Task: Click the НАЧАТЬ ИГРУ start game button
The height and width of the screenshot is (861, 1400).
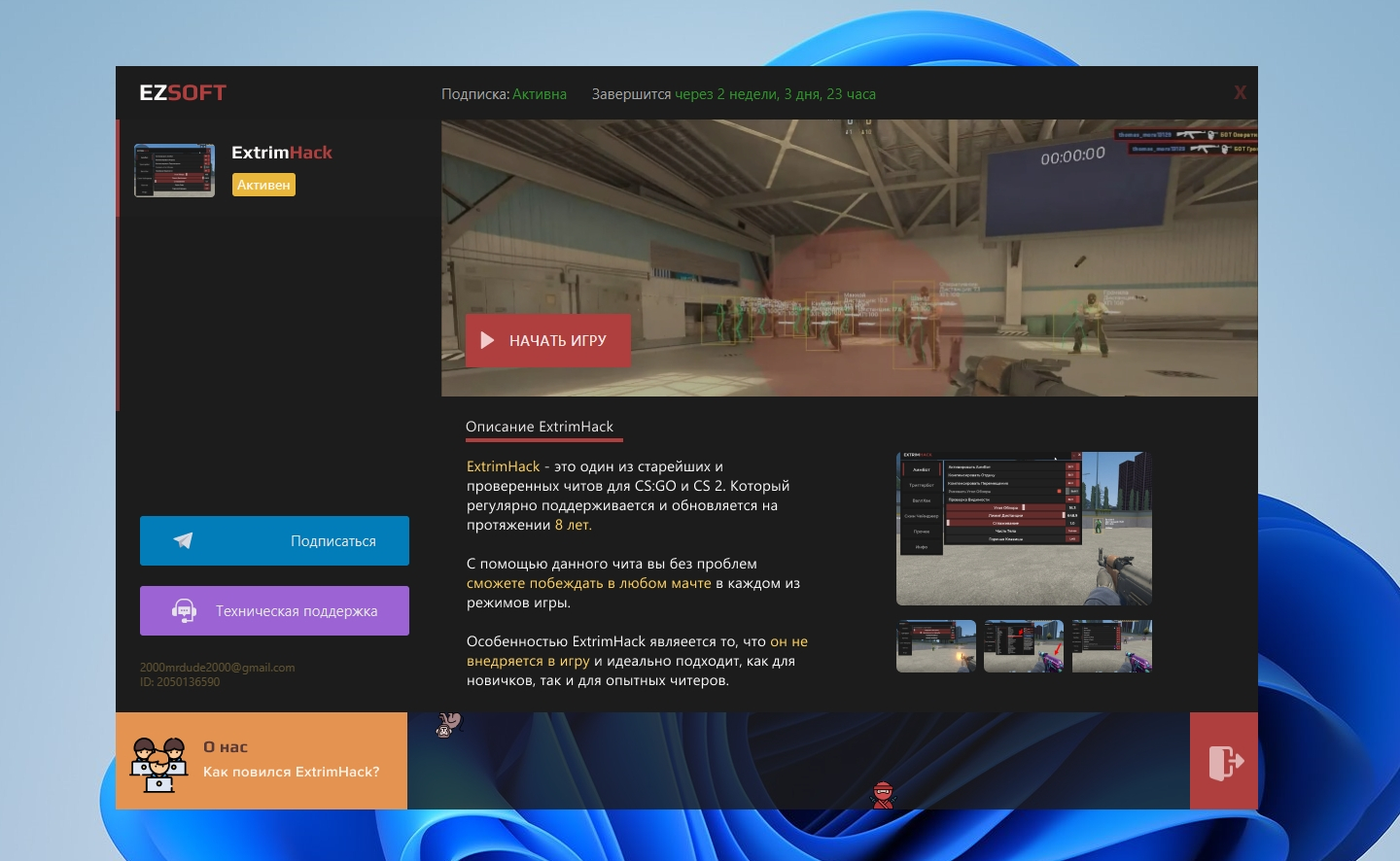Action: pyautogui.click(x=548, y=340)
